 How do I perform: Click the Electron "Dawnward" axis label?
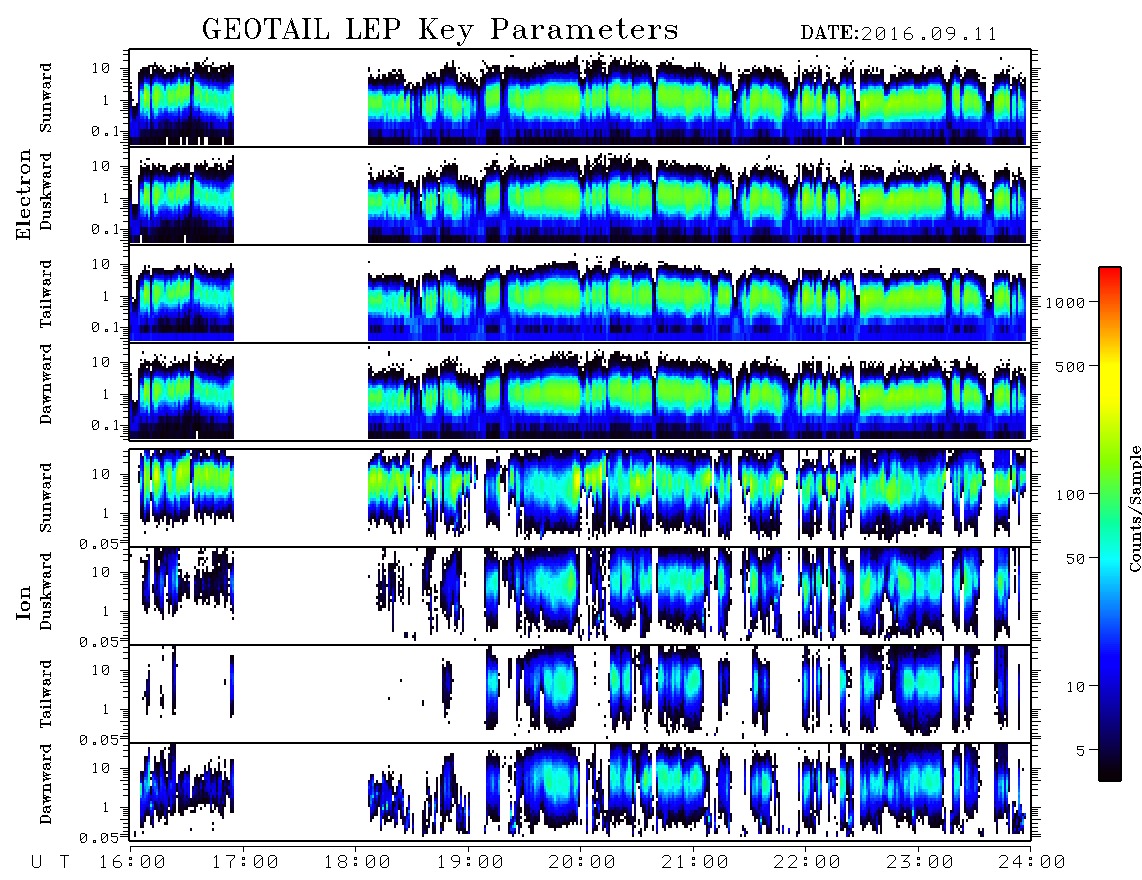click(x=46, y=384)
